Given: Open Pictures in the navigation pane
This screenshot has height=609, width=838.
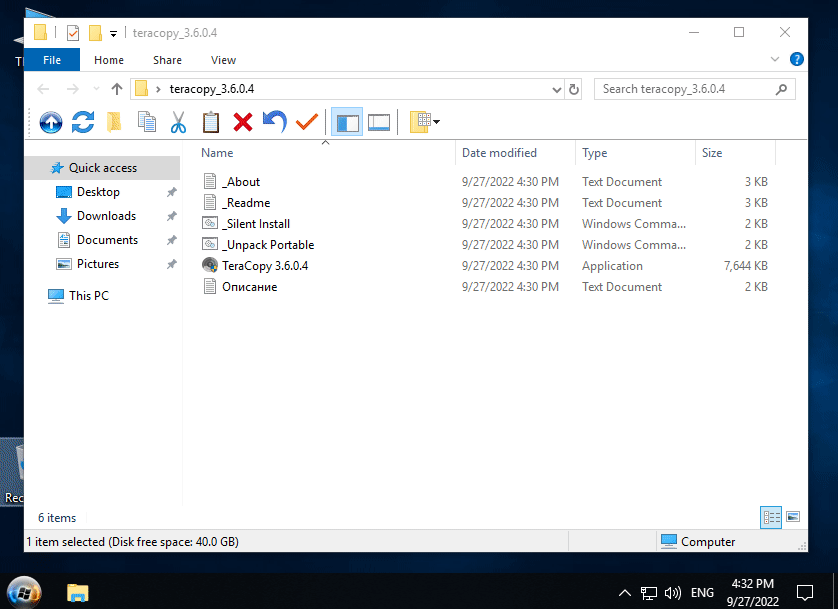Looking at the screenshot, I should click(98, 264).
